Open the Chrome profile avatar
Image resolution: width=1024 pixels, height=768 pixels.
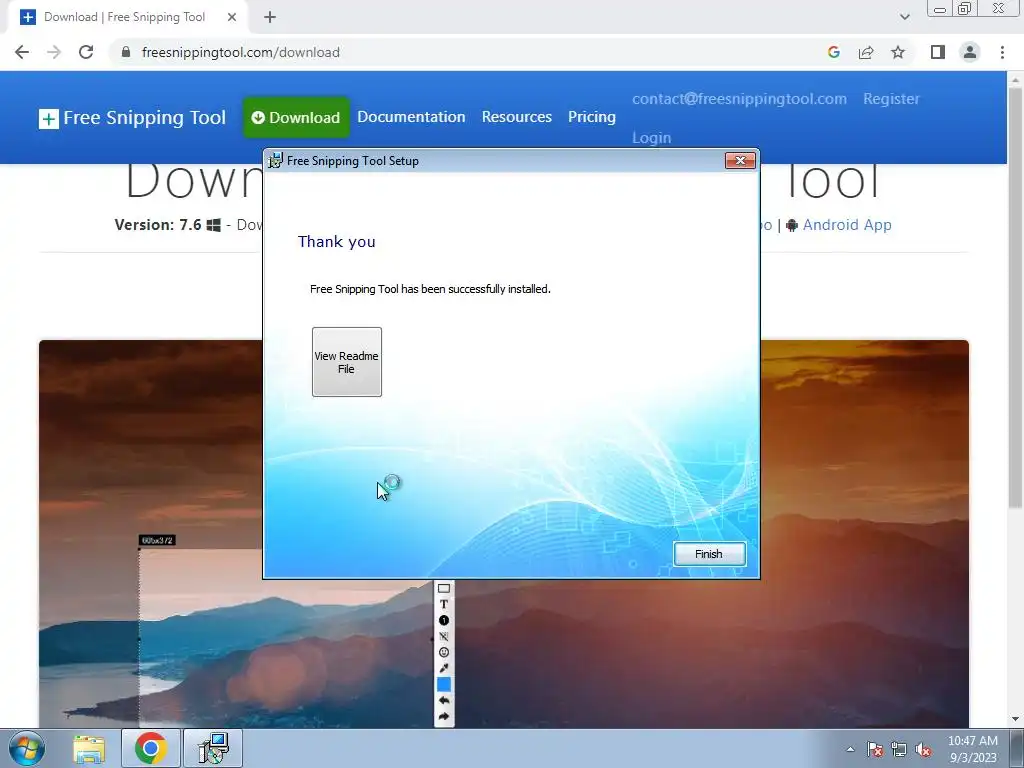970,52
